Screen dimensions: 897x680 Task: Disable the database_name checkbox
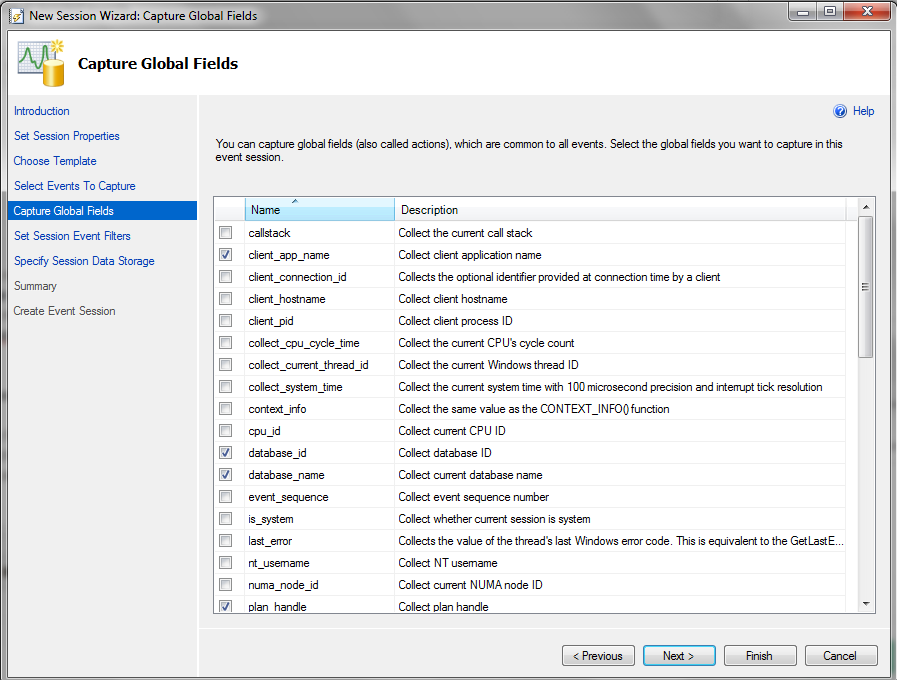pos(226,475)
